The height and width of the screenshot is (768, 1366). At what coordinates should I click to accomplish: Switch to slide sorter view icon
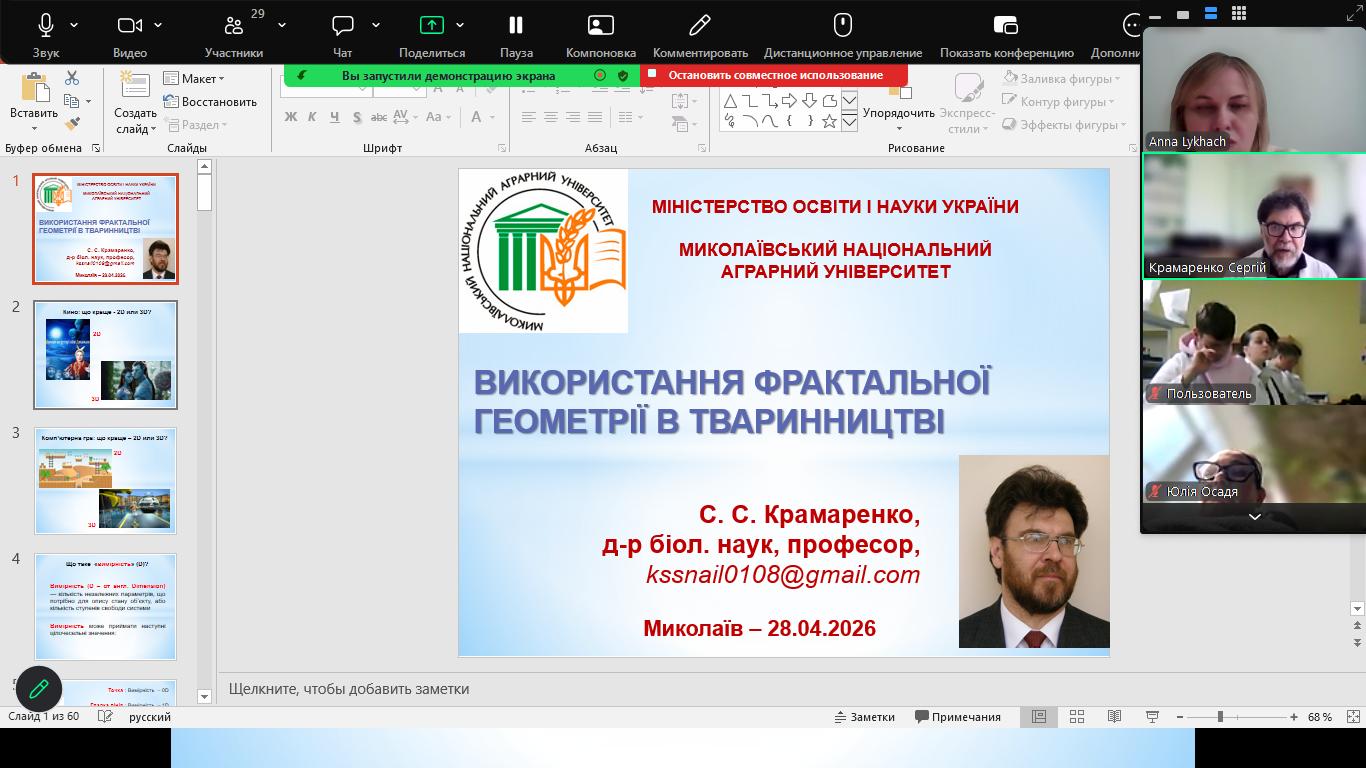[1077, 717]
